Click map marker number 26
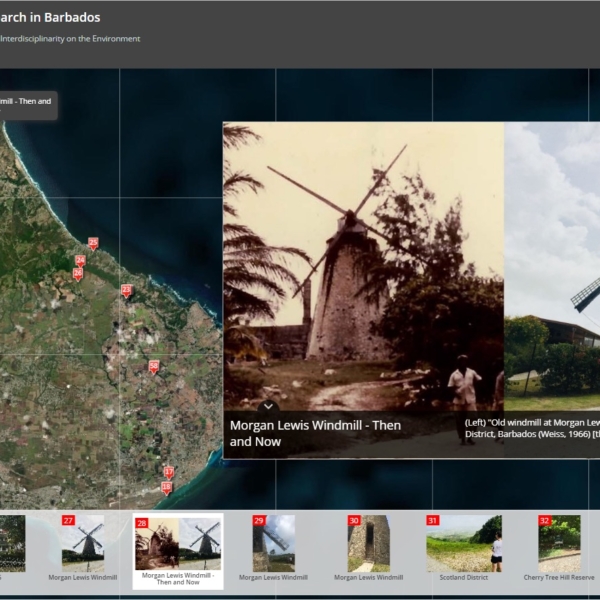This screenshot has width=600, height=600. coord(78,273)
